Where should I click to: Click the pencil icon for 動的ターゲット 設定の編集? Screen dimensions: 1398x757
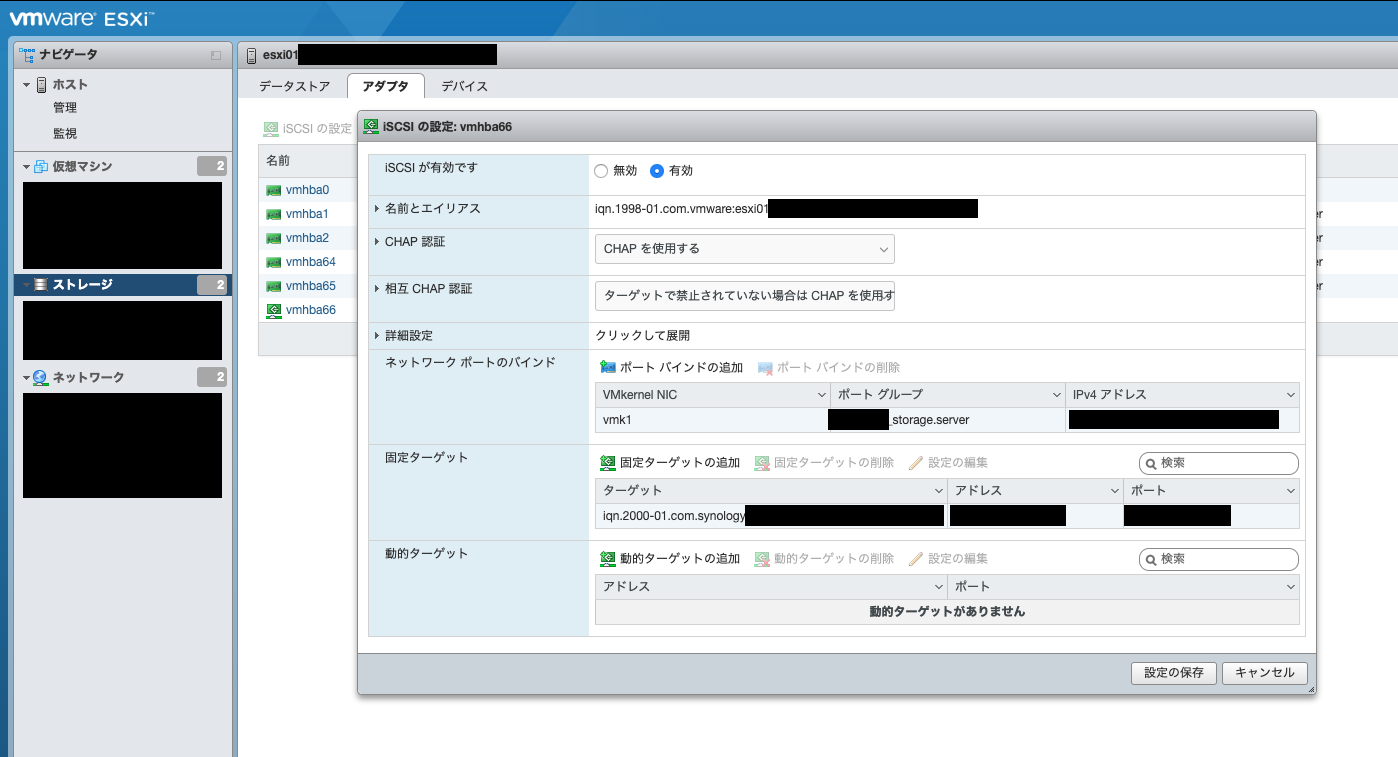tap(916, 559)
